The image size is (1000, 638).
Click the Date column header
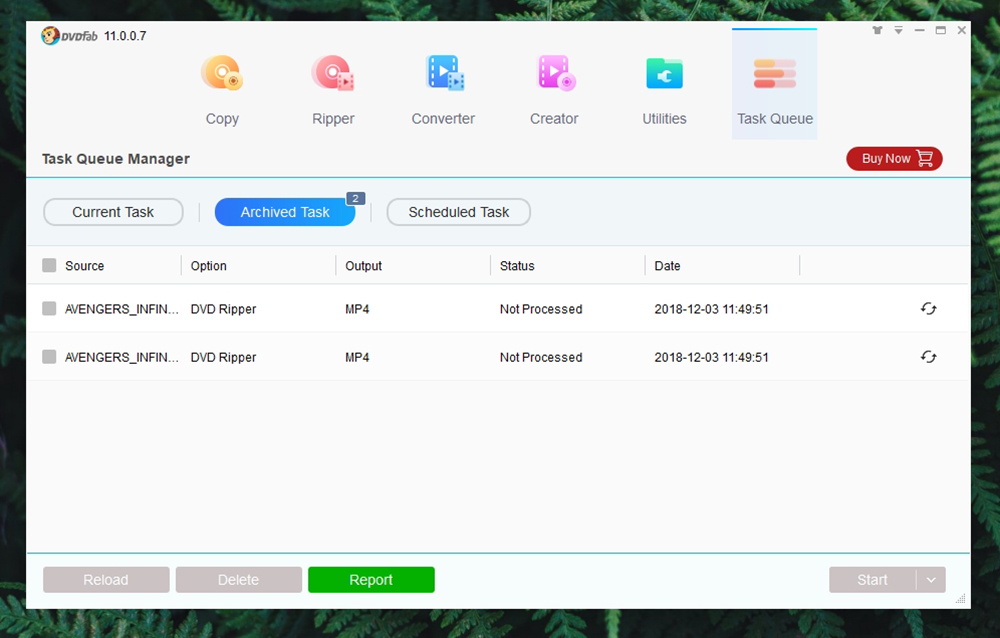(x=667, y=266)
